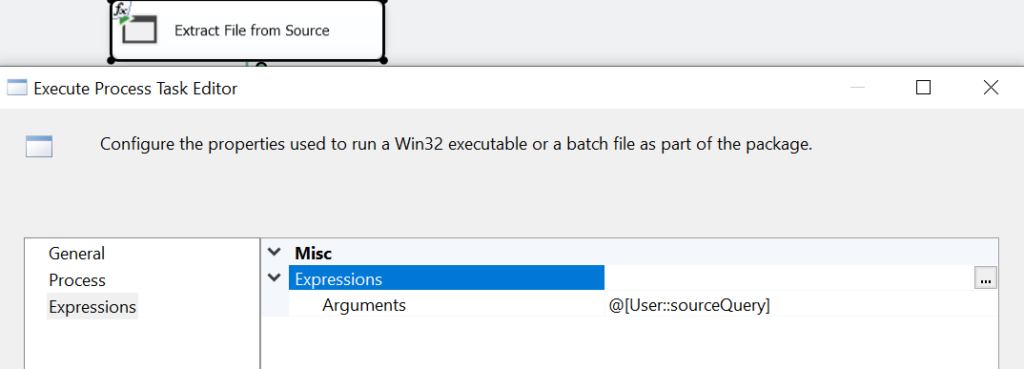Open the General page
The width and height of the screenshot is (1024, 369).
76,253
